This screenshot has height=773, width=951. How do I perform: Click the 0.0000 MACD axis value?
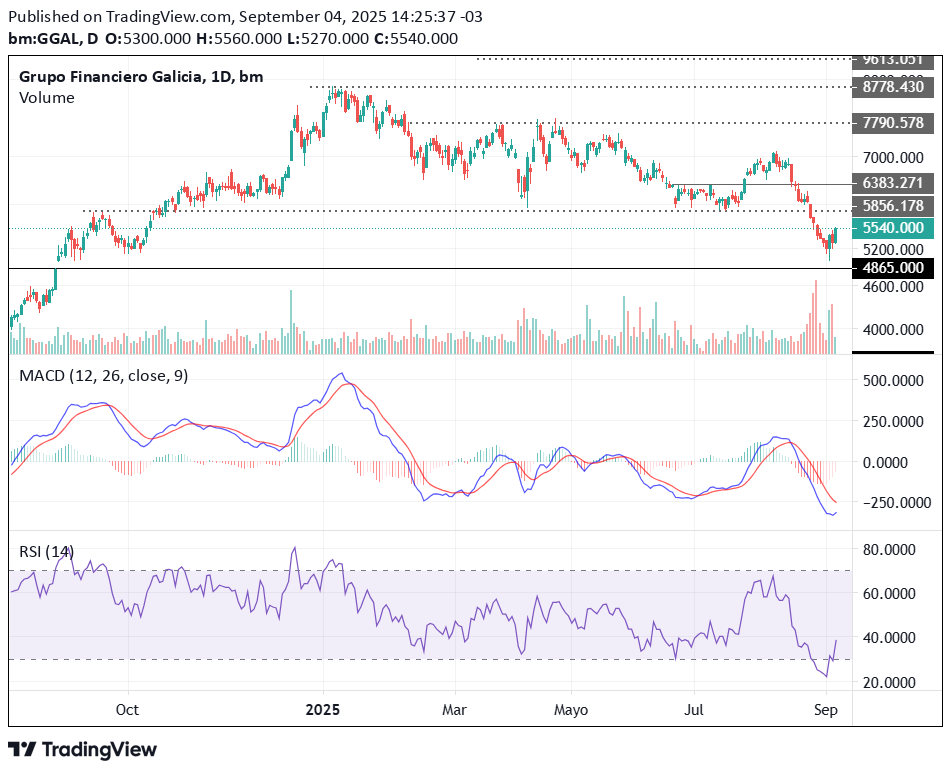(891, 462)
